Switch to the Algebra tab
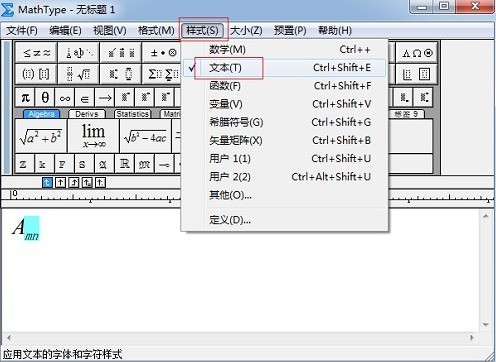496x362 pixels. coord(41,114)
